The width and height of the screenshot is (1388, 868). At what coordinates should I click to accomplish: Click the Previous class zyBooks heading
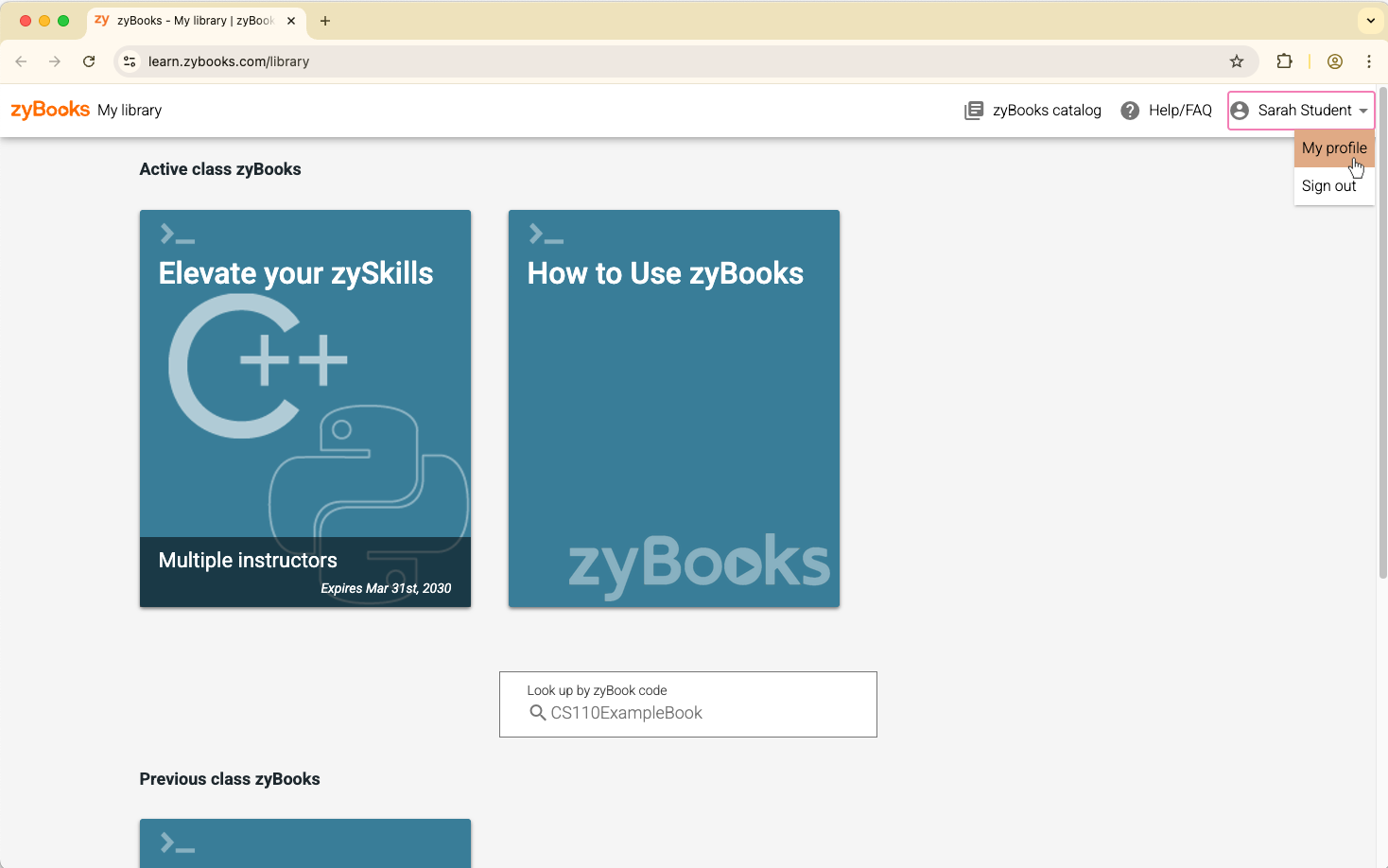coord(230,779)
